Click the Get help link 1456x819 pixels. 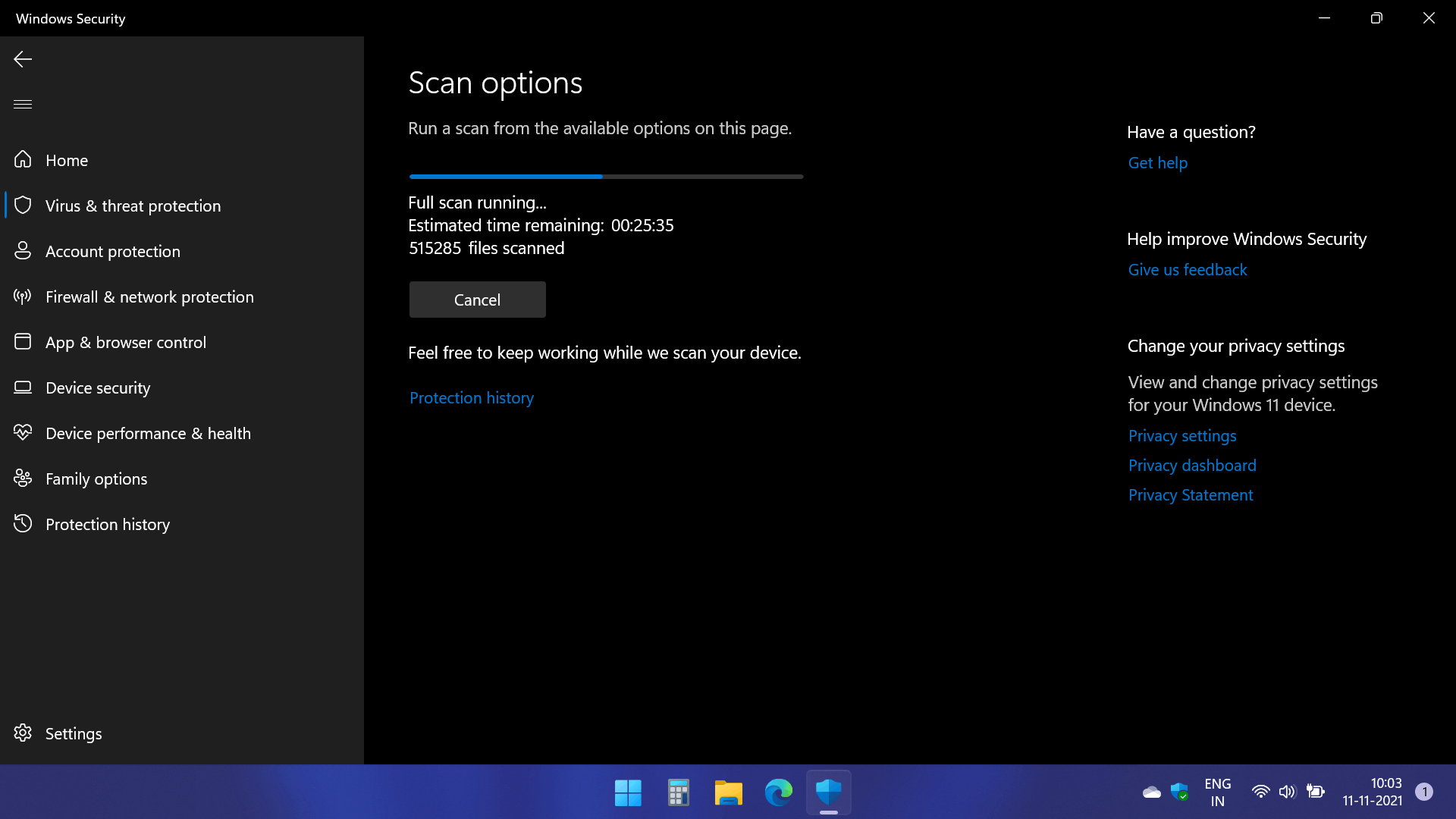(1157, 162)
